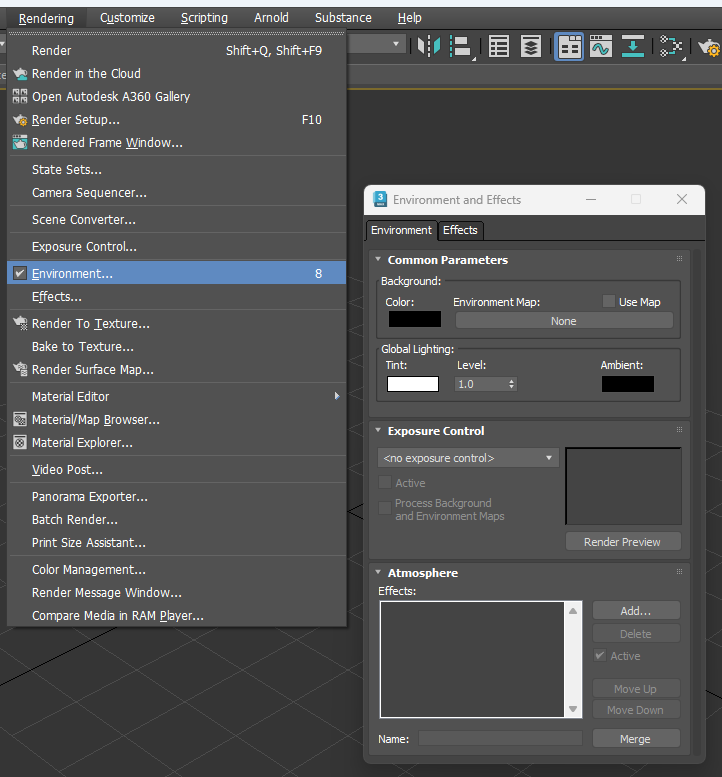The height and width of the screenshot is (777, 722).
Task: Click the Render Preview button
Action: [623, 542]
